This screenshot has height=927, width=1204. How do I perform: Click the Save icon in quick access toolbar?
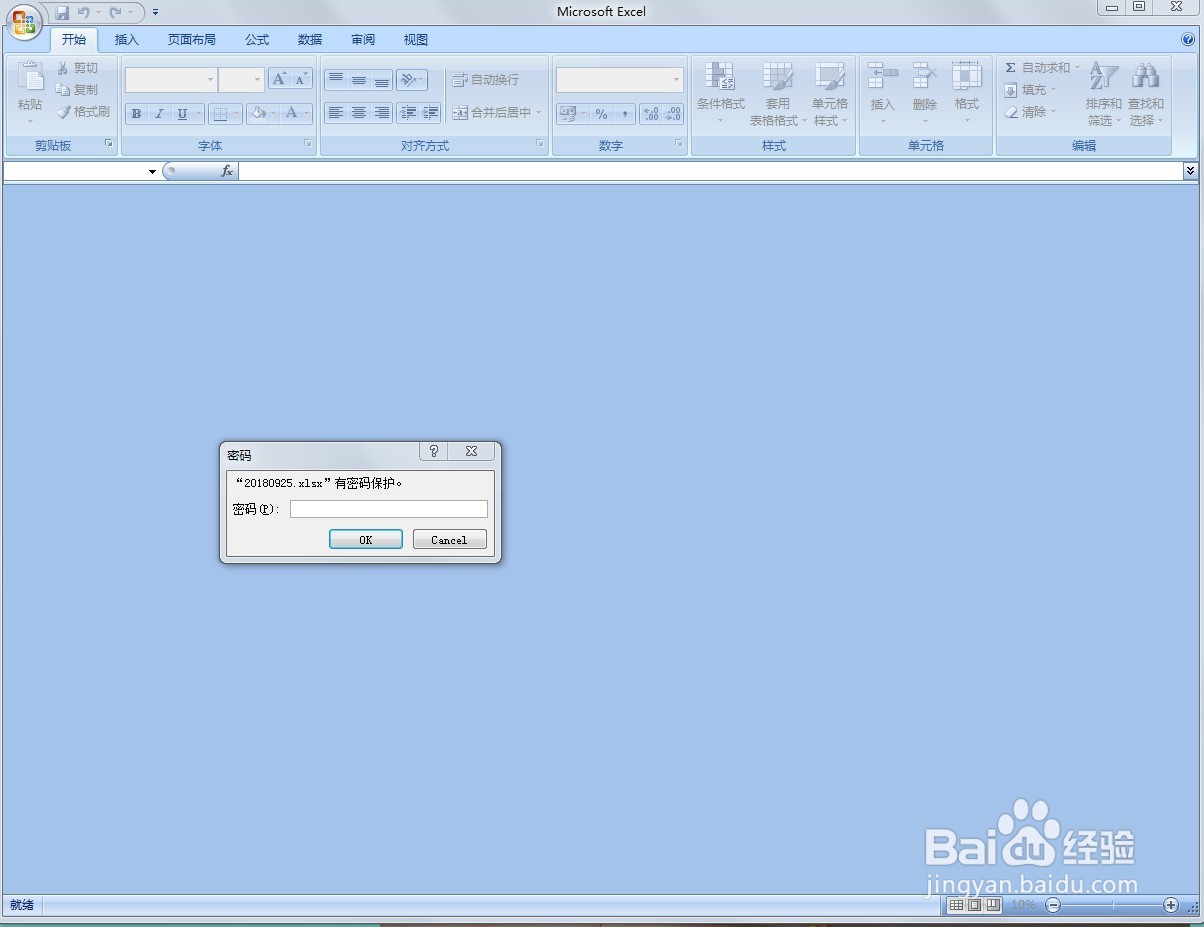62,13
